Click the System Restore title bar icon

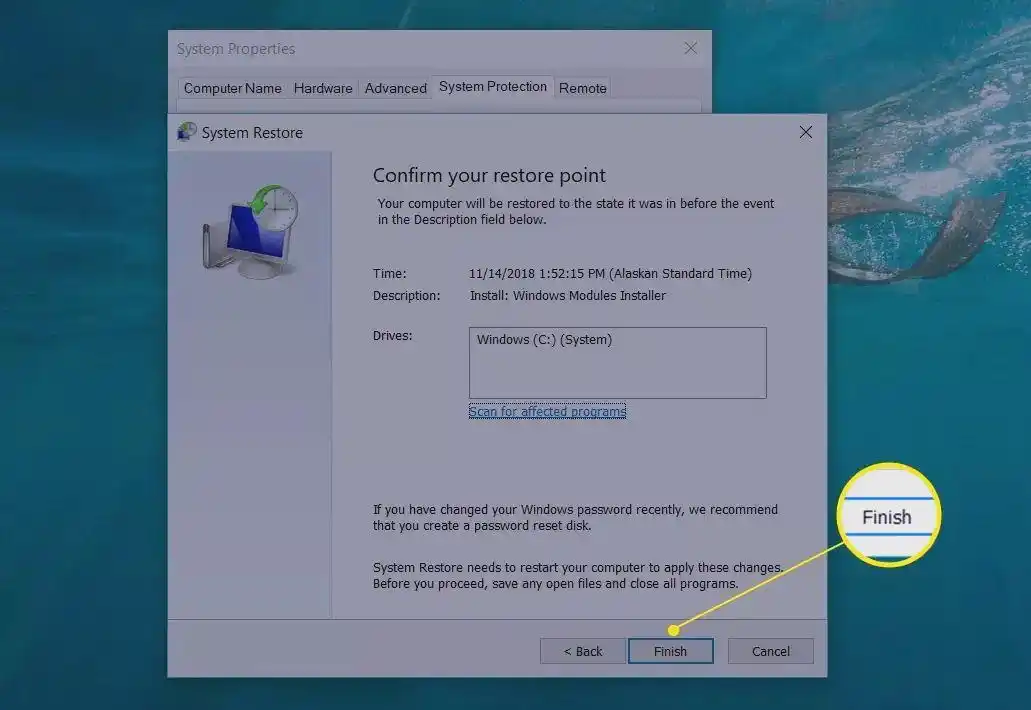(x=186, y=131)
